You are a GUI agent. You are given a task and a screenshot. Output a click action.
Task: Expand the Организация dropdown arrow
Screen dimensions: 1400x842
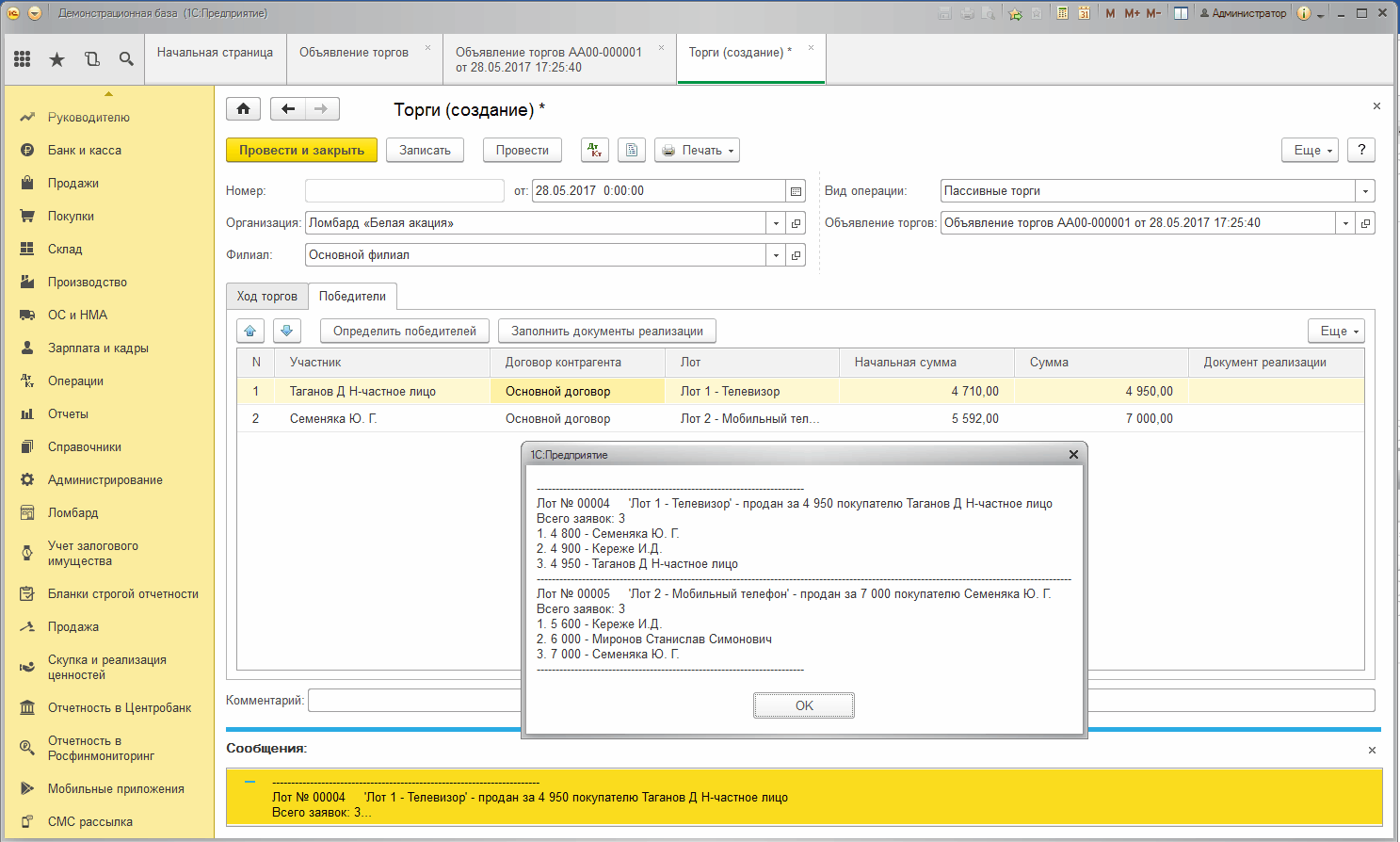[776, 223]
